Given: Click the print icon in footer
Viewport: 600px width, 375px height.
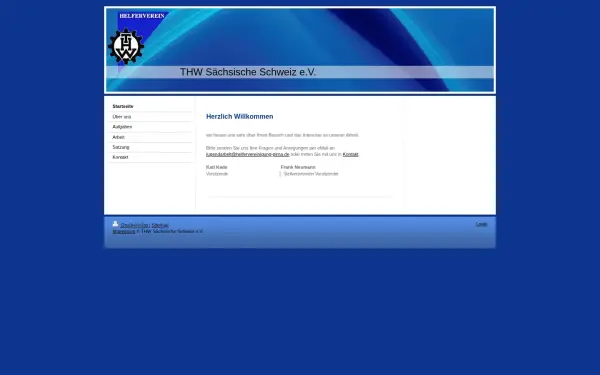Looking at the screenshot, I should point(115,224).
